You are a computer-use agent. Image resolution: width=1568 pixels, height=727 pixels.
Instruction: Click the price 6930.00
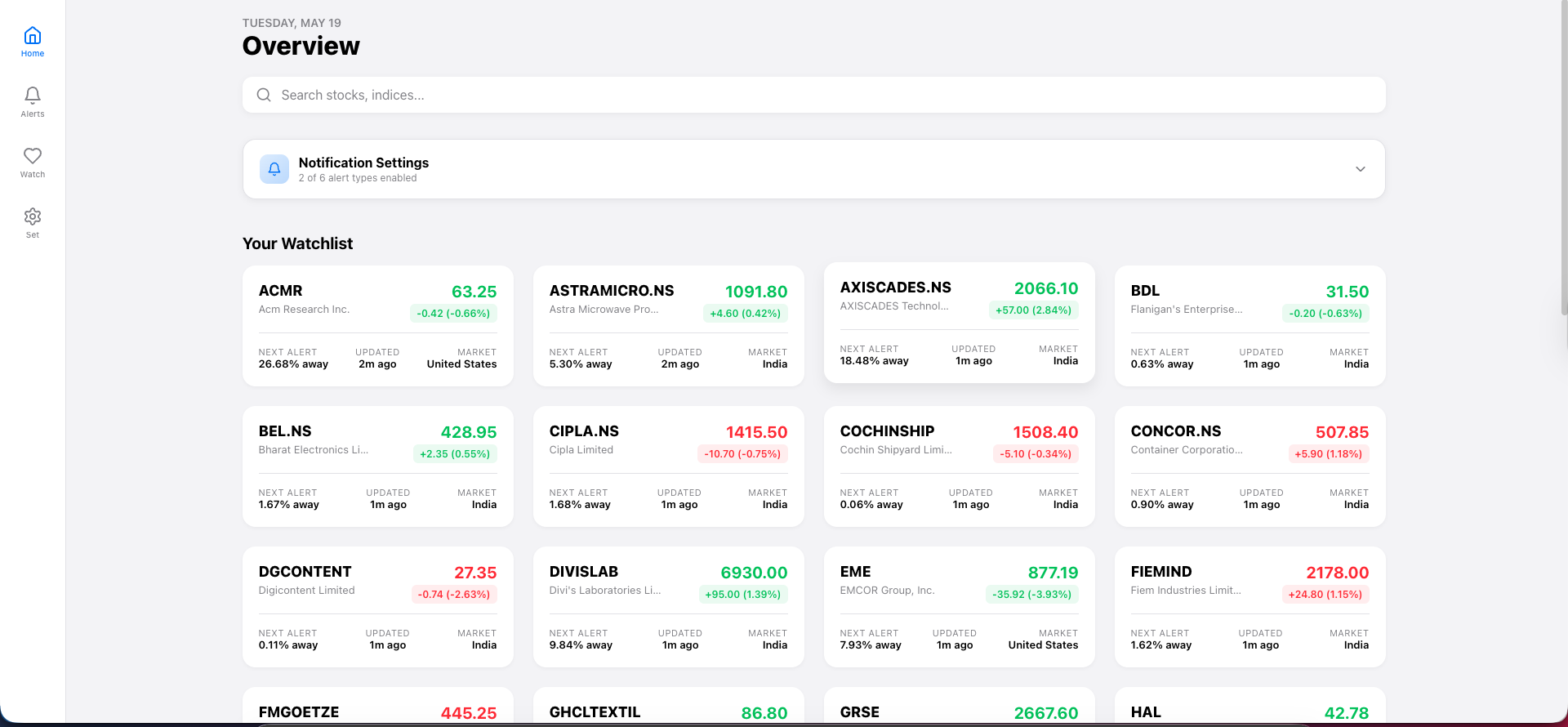[x=754, y=573]
